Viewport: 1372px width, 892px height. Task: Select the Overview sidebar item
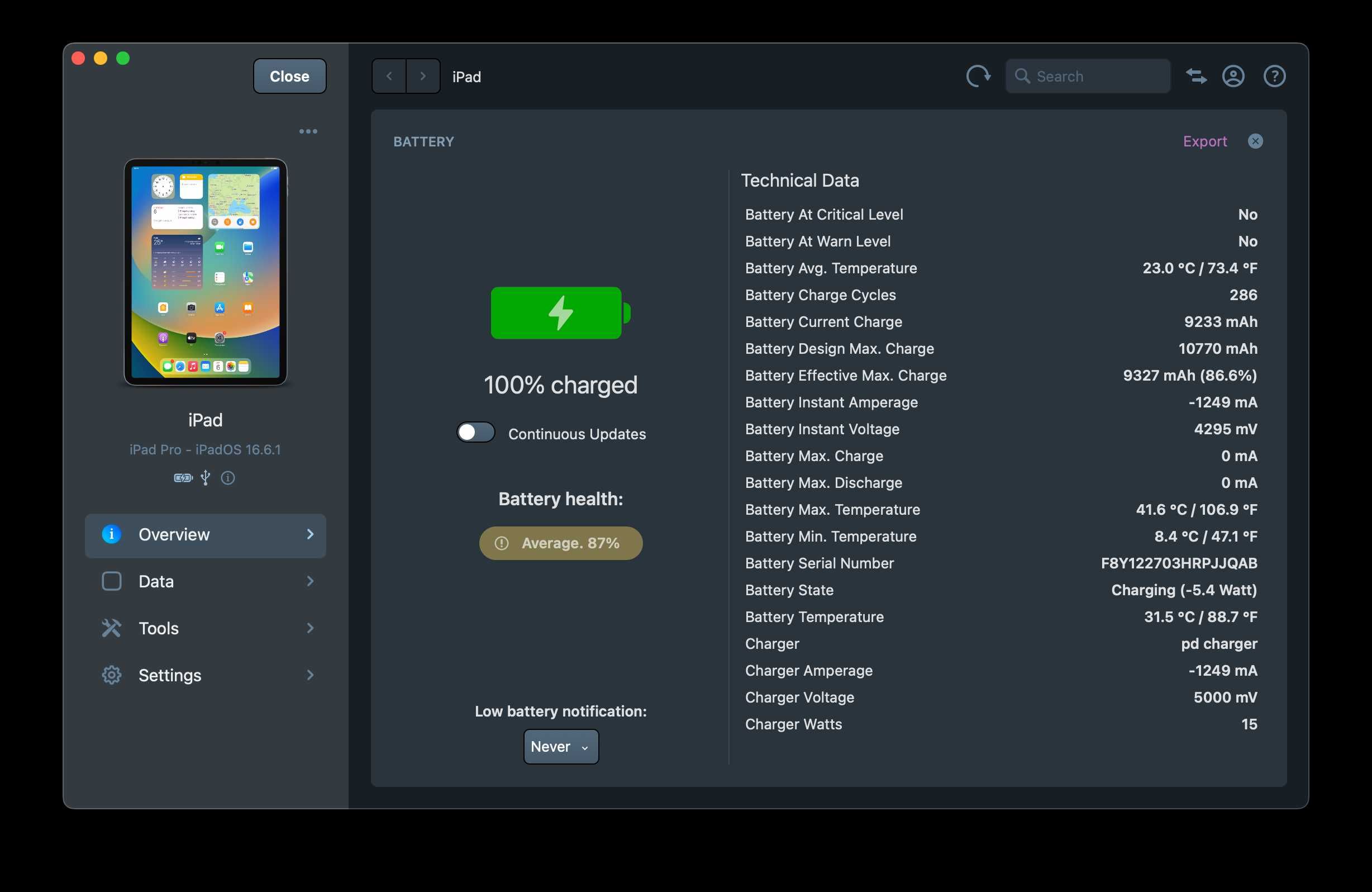coord(205,535)
